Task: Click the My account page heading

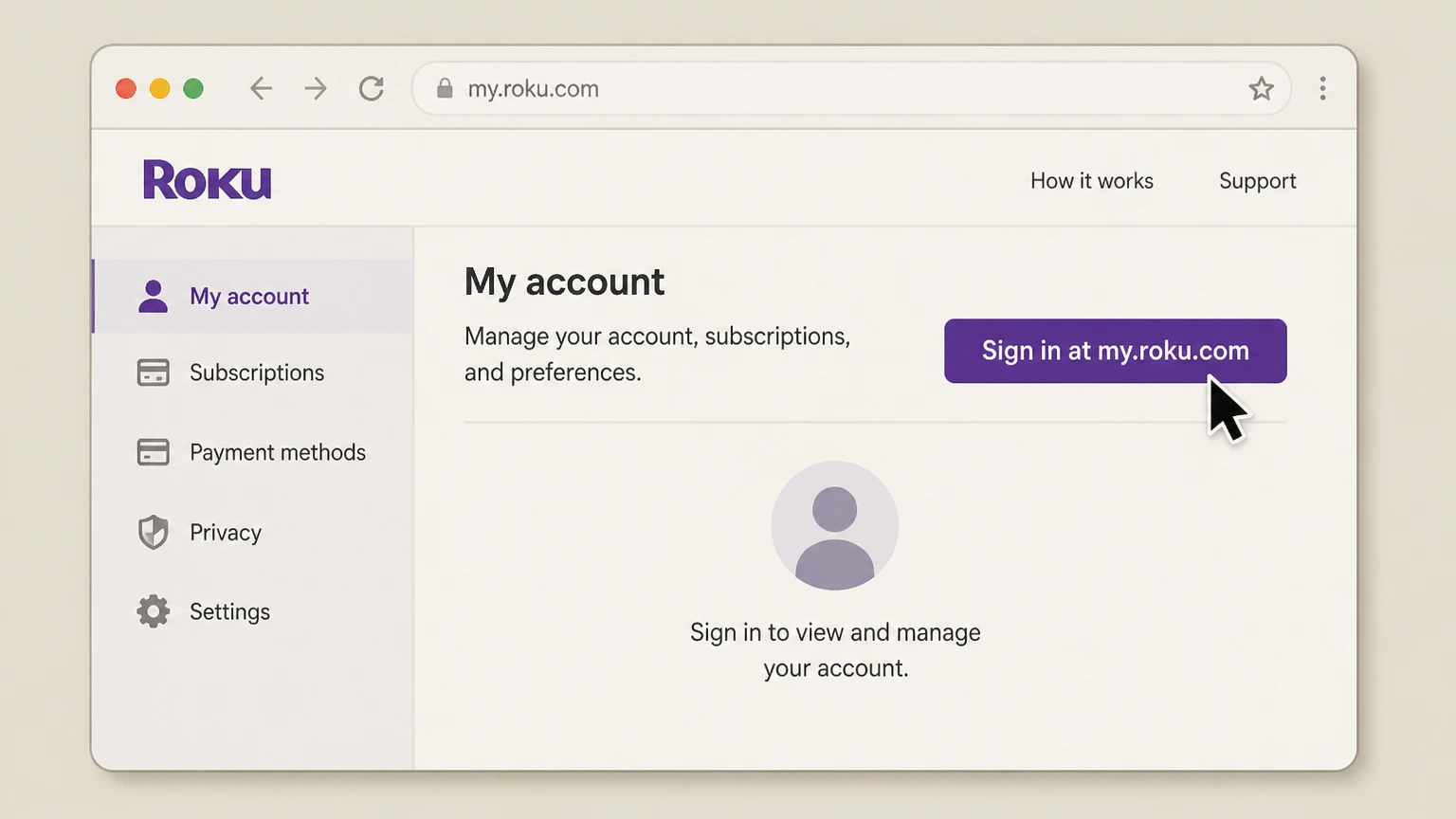Action: (x=564, y=282)
